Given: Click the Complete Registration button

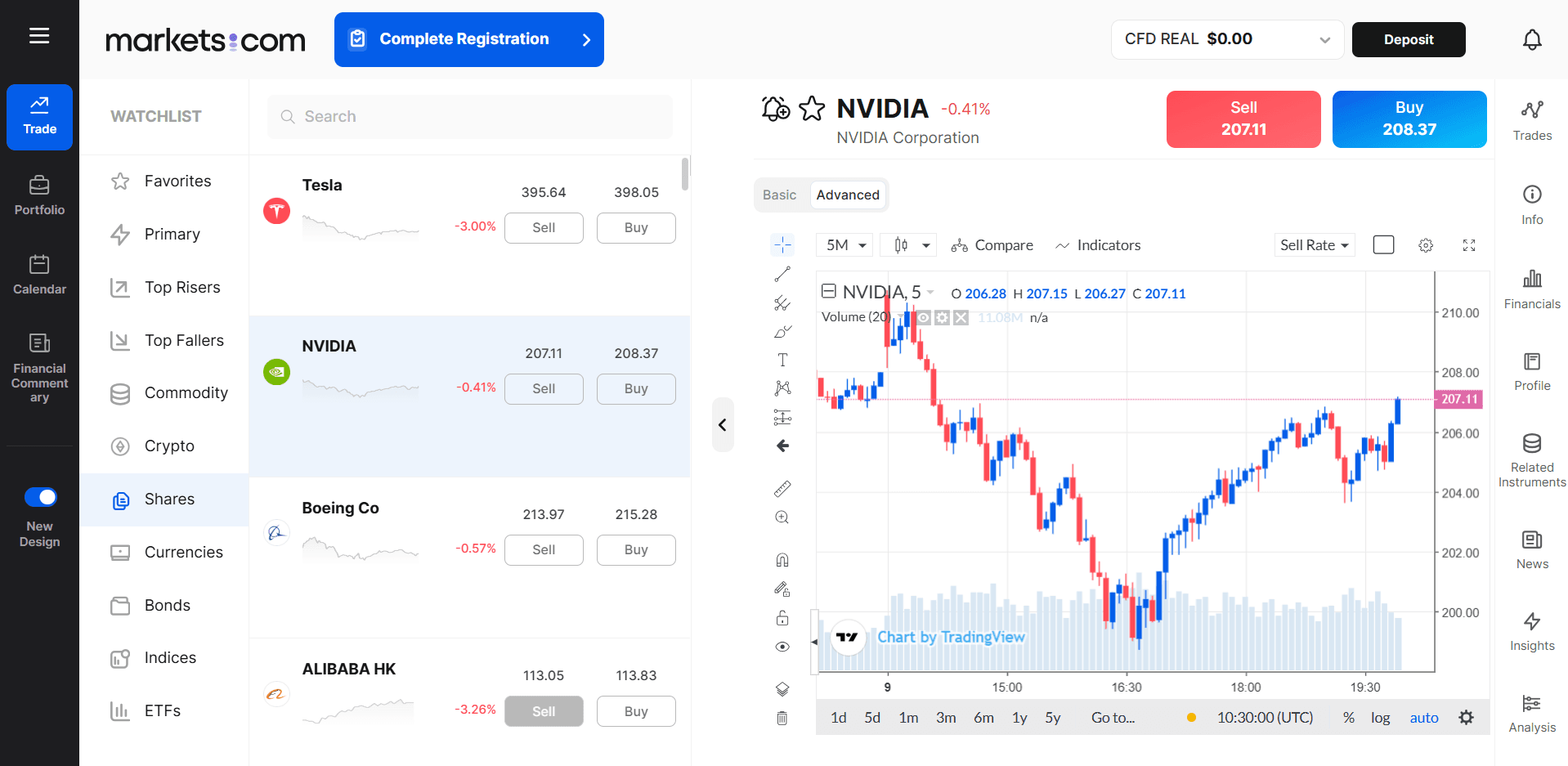Looking at the screenshot, I should (469, 39).
